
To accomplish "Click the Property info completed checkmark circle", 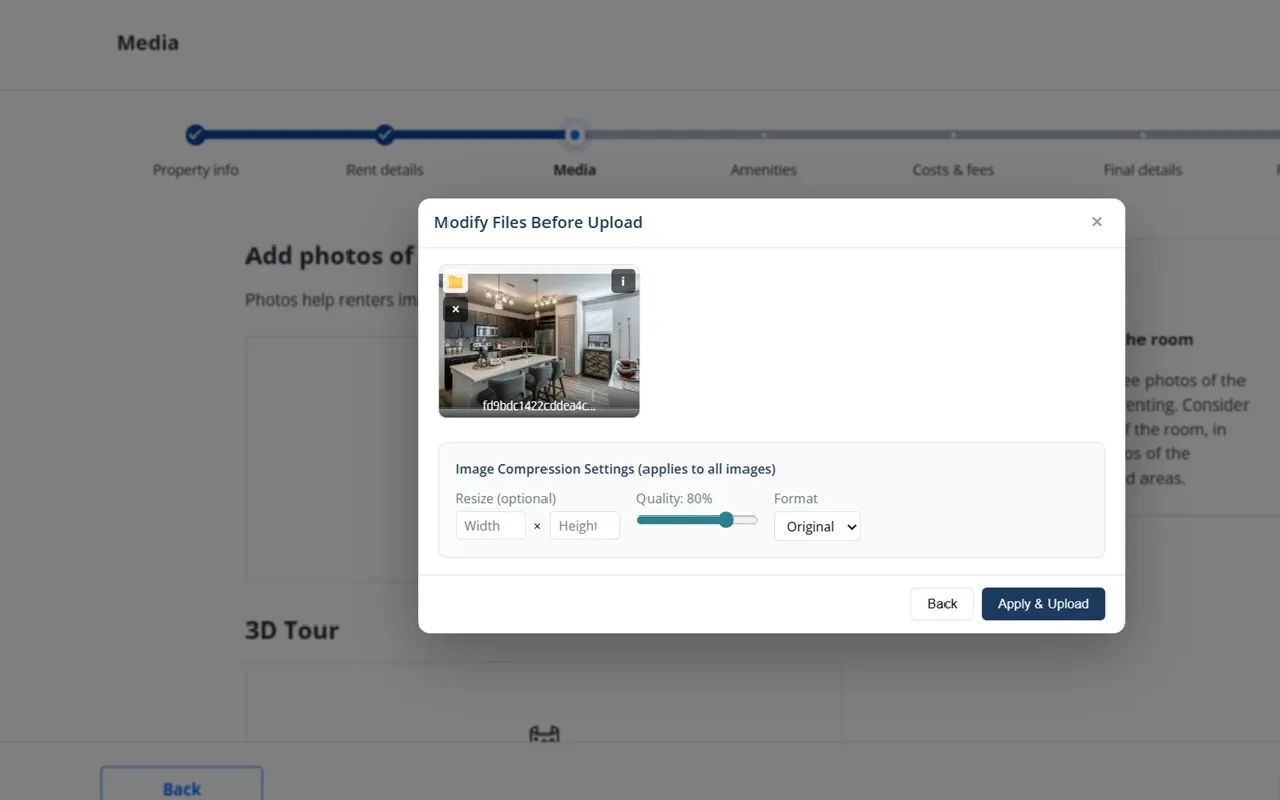I will (x=196, y=134).
